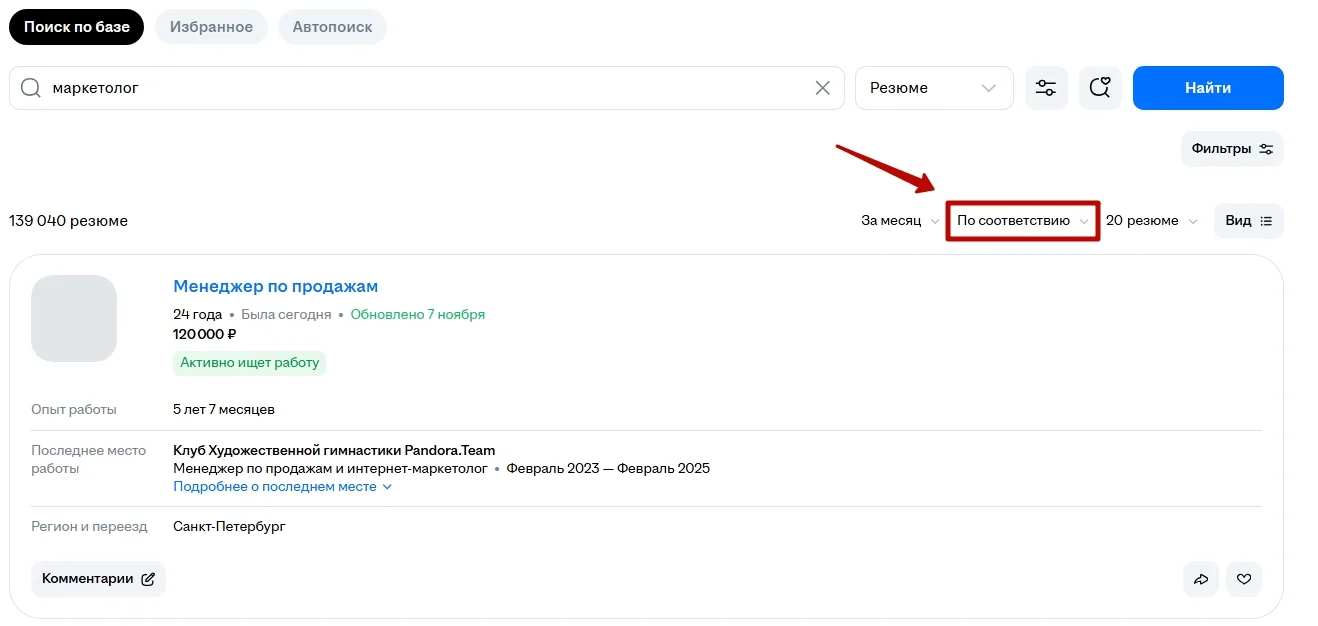
Task: Clear the search field with X icon
Action: click(x=823, y=88)
